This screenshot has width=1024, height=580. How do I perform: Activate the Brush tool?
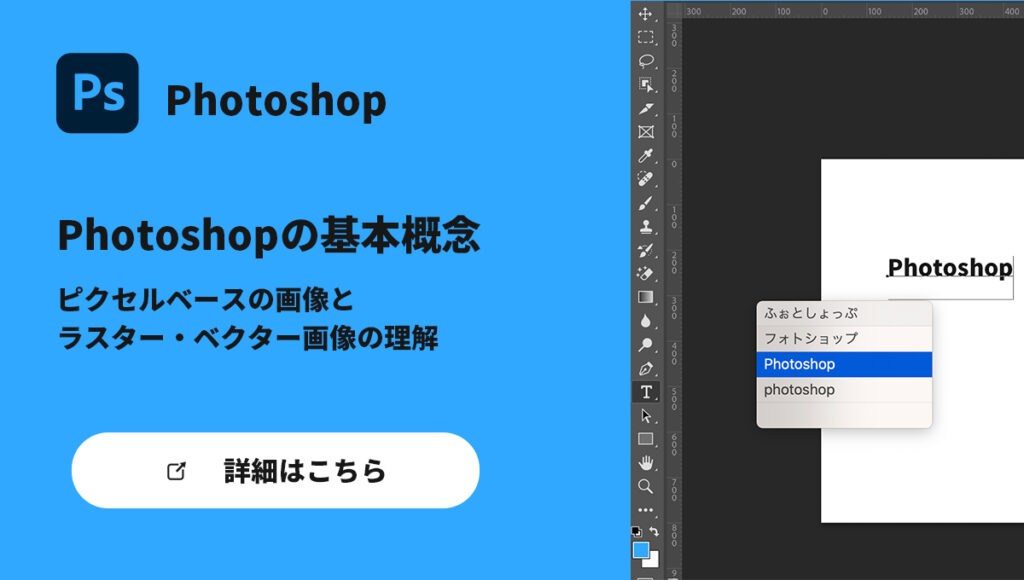(x=646, y=203)
